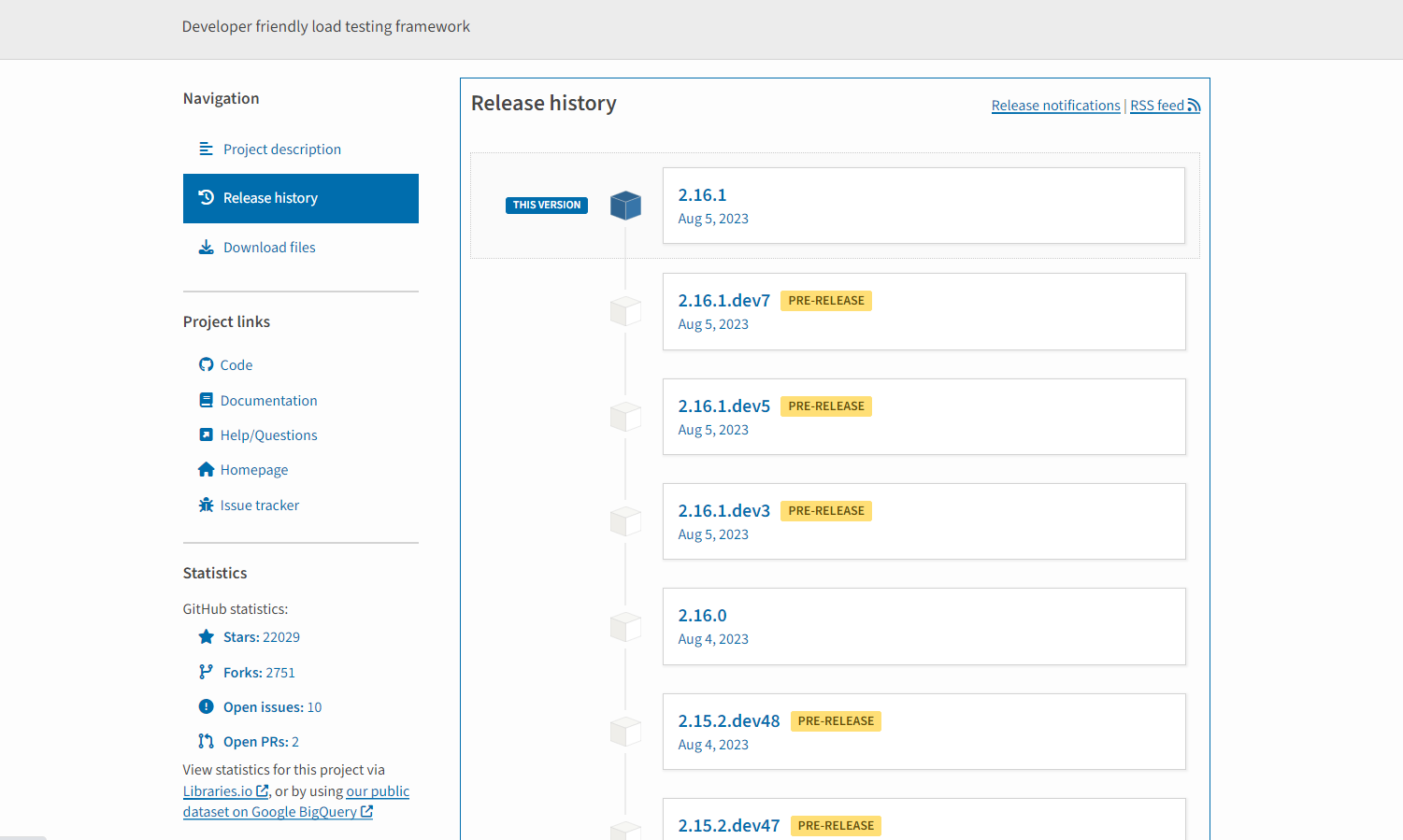Screen dimensions: 1403x840
Task: Click the RSS feed icon
Action: [1194, 106]
